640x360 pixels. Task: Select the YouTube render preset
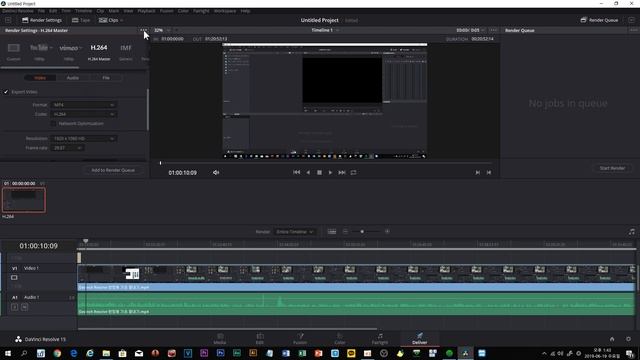pyautogui.click(x=39, y=51)
